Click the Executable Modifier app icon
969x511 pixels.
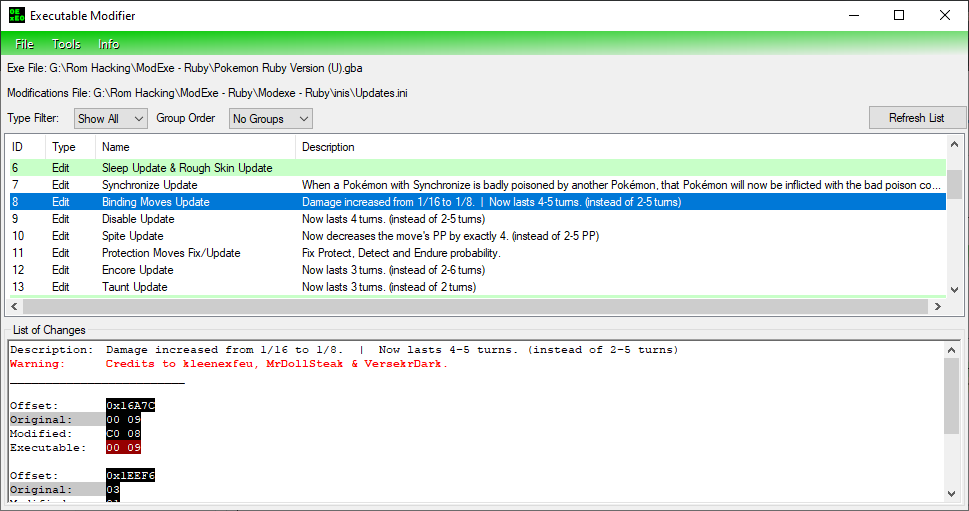coord(16,16)
